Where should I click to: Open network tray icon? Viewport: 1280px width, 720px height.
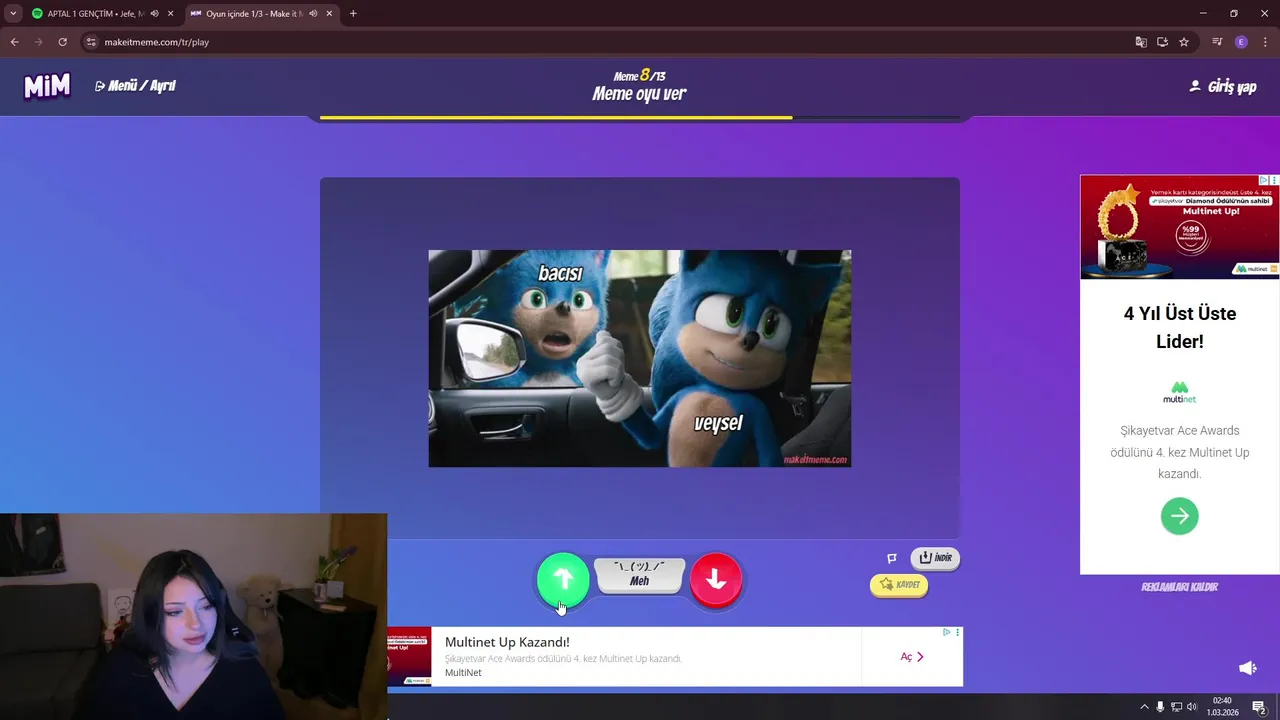(x=1176, y=707)
